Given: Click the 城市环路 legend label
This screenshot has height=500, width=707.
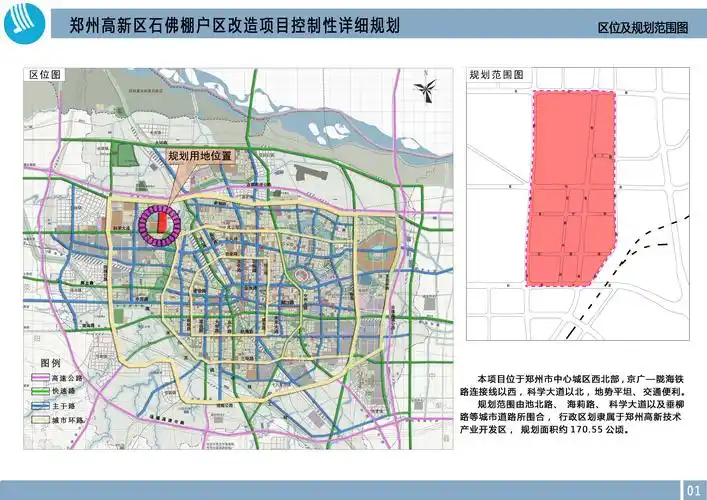Looking at the screenshot, I should click(68, 420).
